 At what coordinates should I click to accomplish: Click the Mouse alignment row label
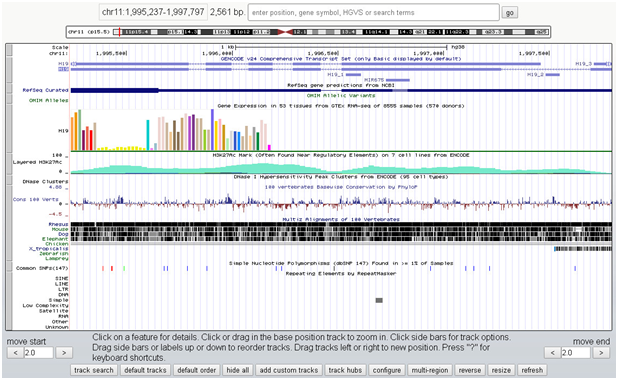[60, 229]
